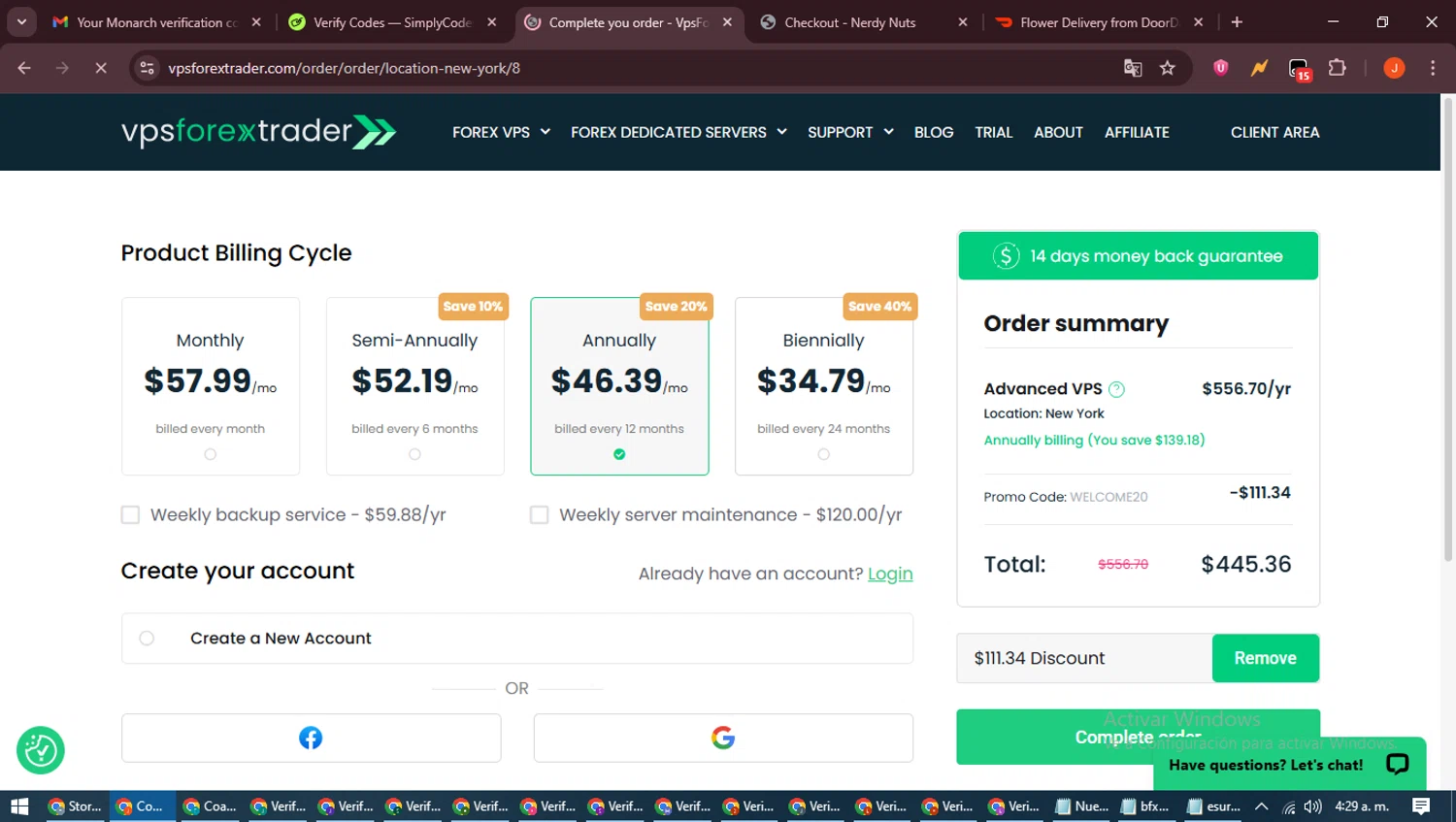Screen dimensions: 1456x822
Task: Click the Advanced VPS help question icon
Action: [x=1116, y=389]
